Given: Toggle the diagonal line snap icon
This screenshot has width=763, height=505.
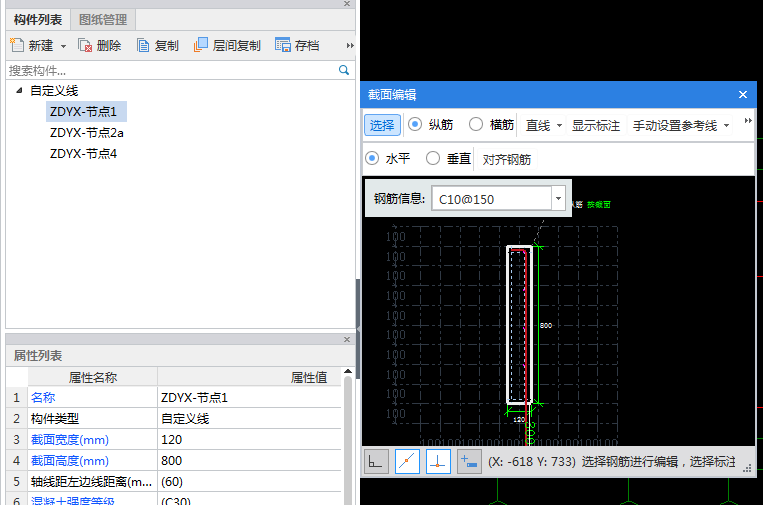Looking at the screenshot, I should click(407, 461).
